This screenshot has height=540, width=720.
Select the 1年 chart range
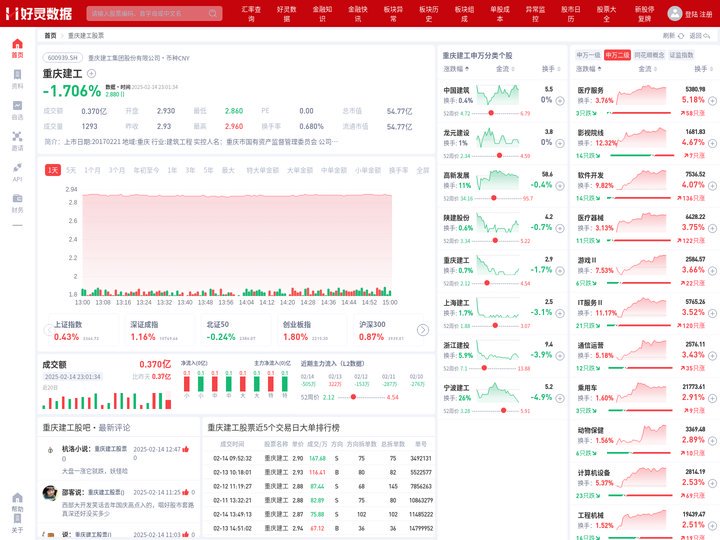click(x=172, y=170)
